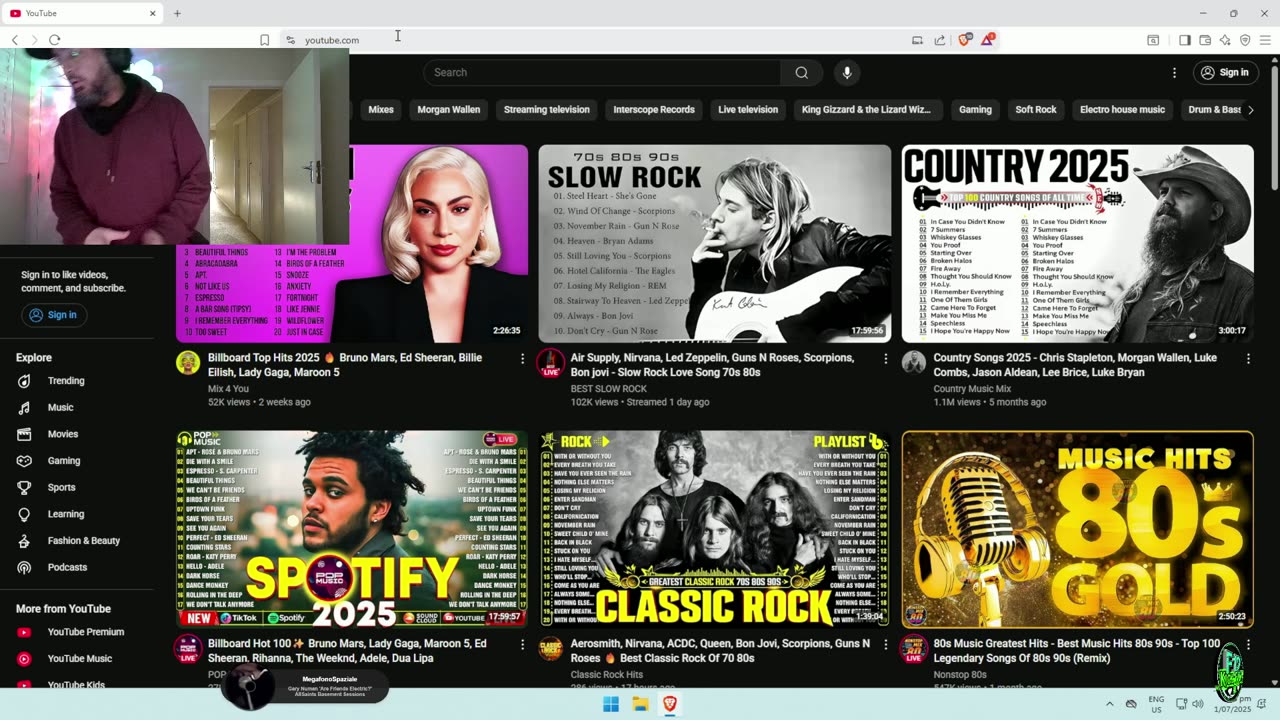Select King Gizzard & the Lizard Wizard chip

pyautogui.click(x=866, y=110)
